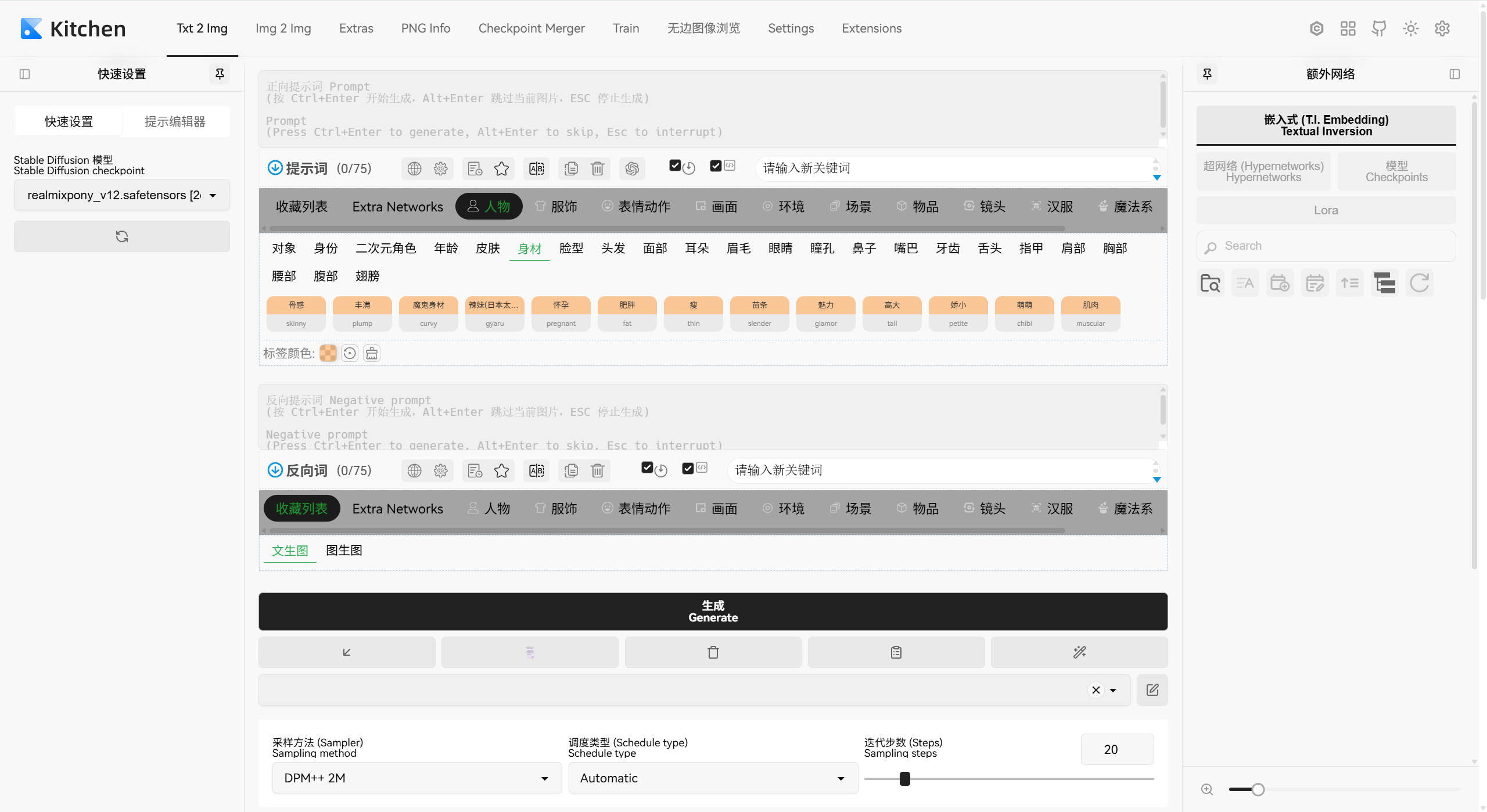Open the Sampling method DPM++ 2M dropdown

click(x=416, y=778)
